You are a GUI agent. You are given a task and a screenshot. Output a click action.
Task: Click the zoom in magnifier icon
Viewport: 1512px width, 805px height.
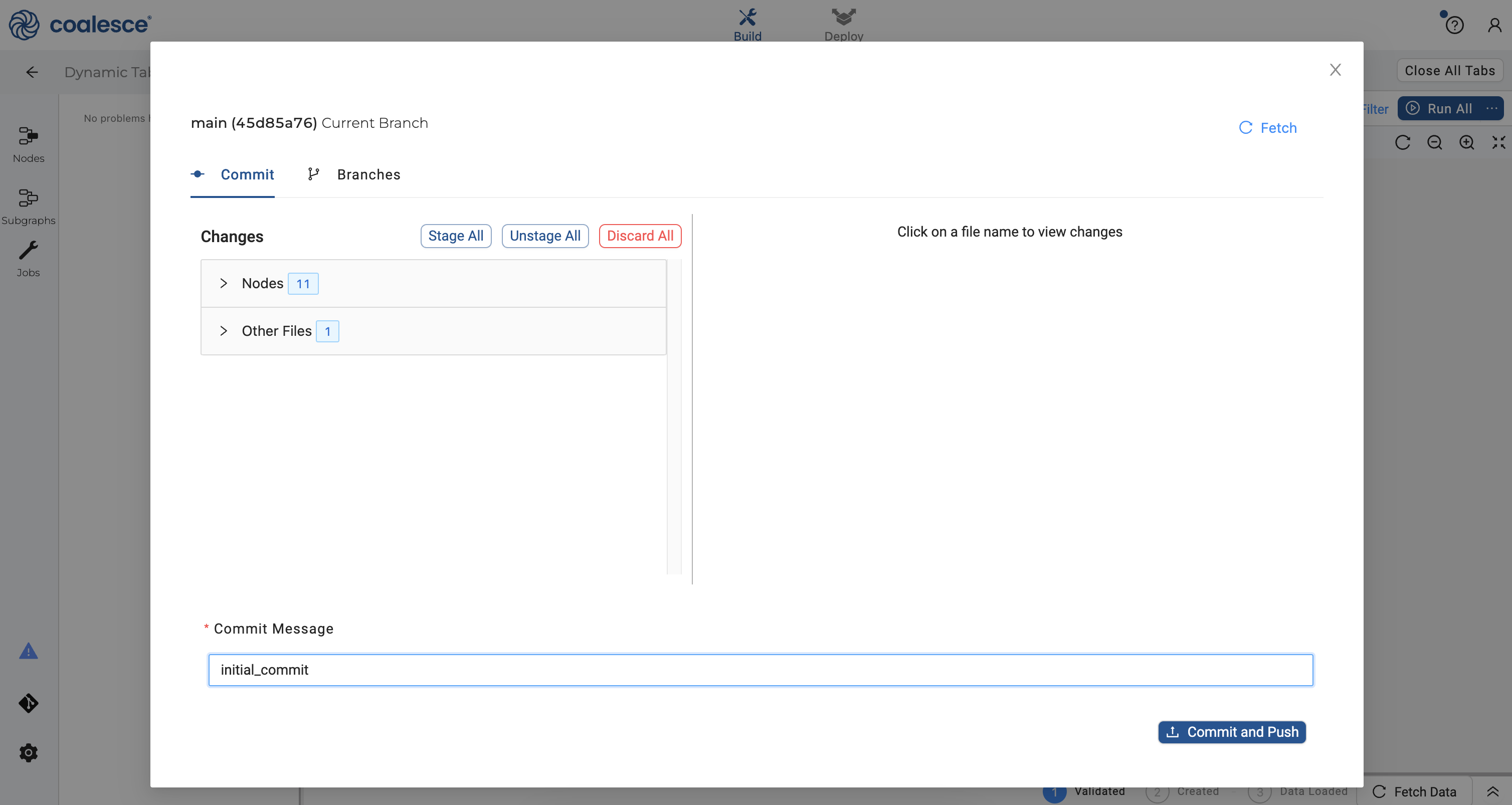(1466, 142)
